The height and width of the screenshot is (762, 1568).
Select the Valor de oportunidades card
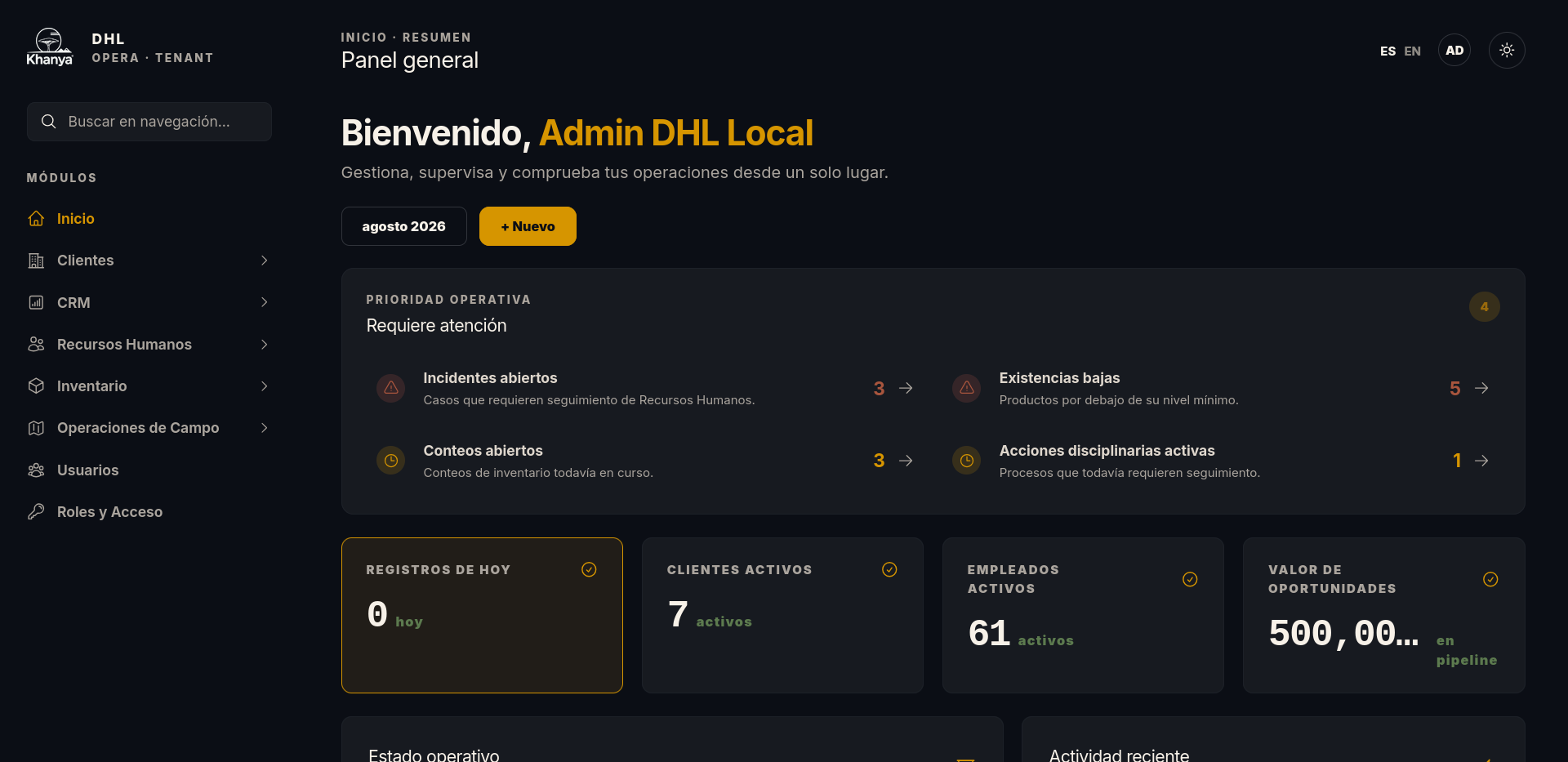coord(1383,615)
